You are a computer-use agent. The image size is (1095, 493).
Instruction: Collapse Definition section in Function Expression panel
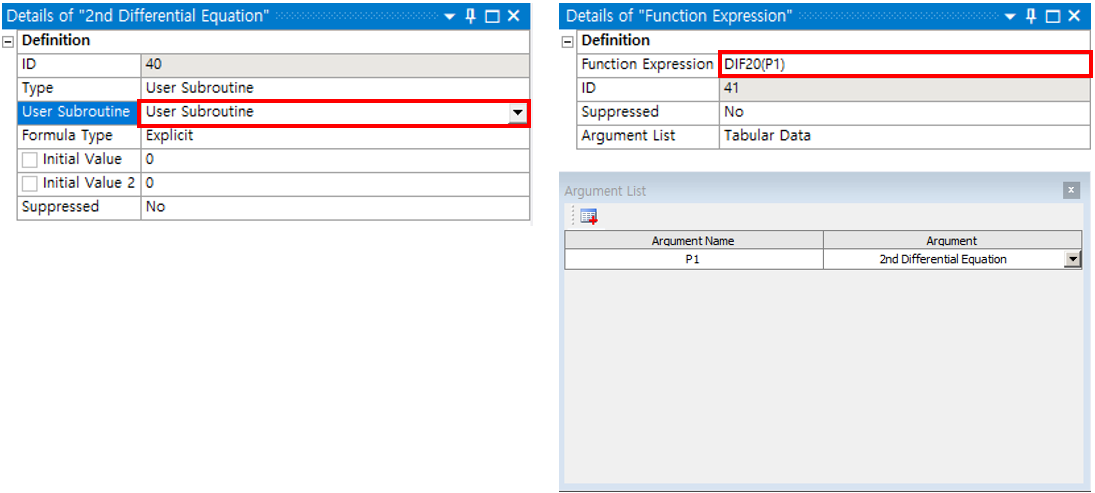[568, 41]
